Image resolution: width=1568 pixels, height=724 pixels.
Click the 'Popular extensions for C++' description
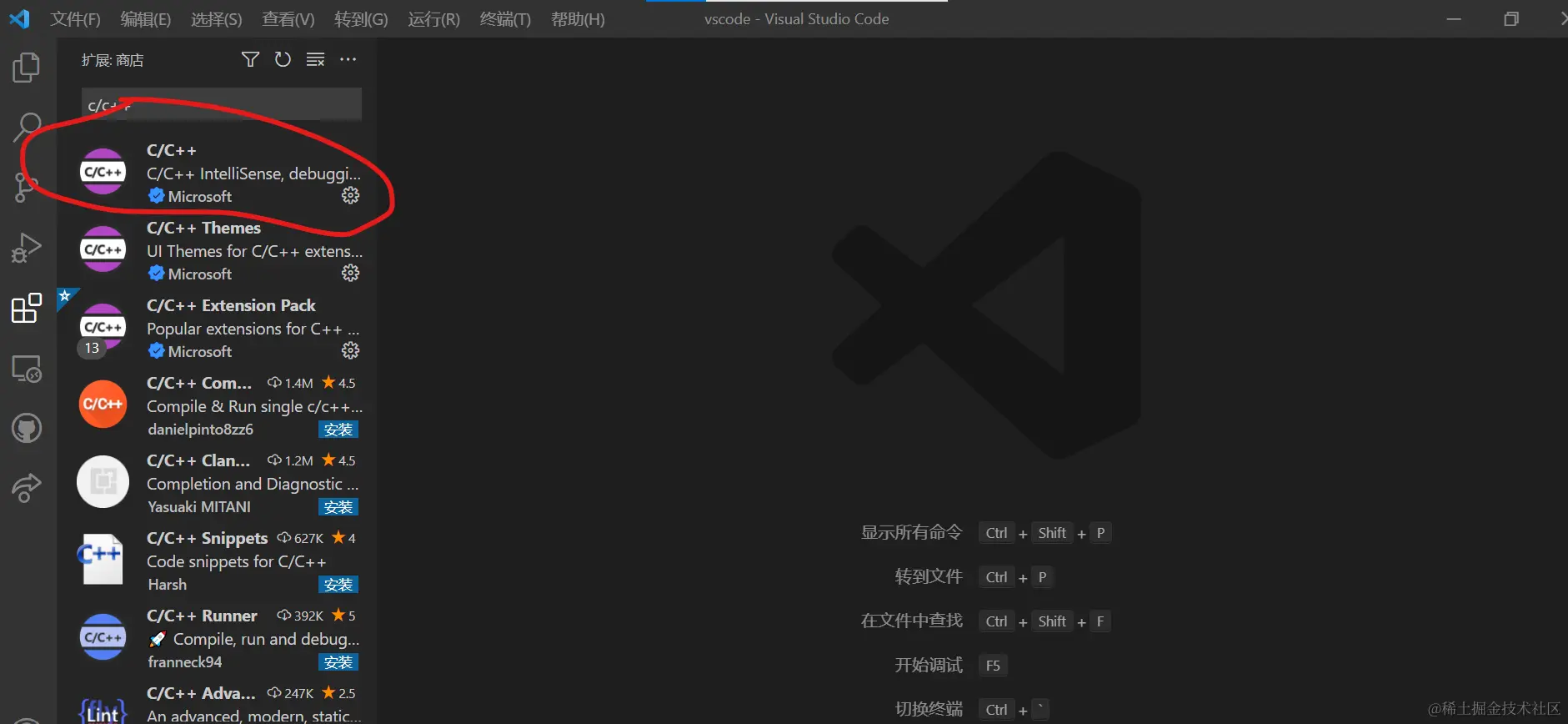tap(253, 329)
